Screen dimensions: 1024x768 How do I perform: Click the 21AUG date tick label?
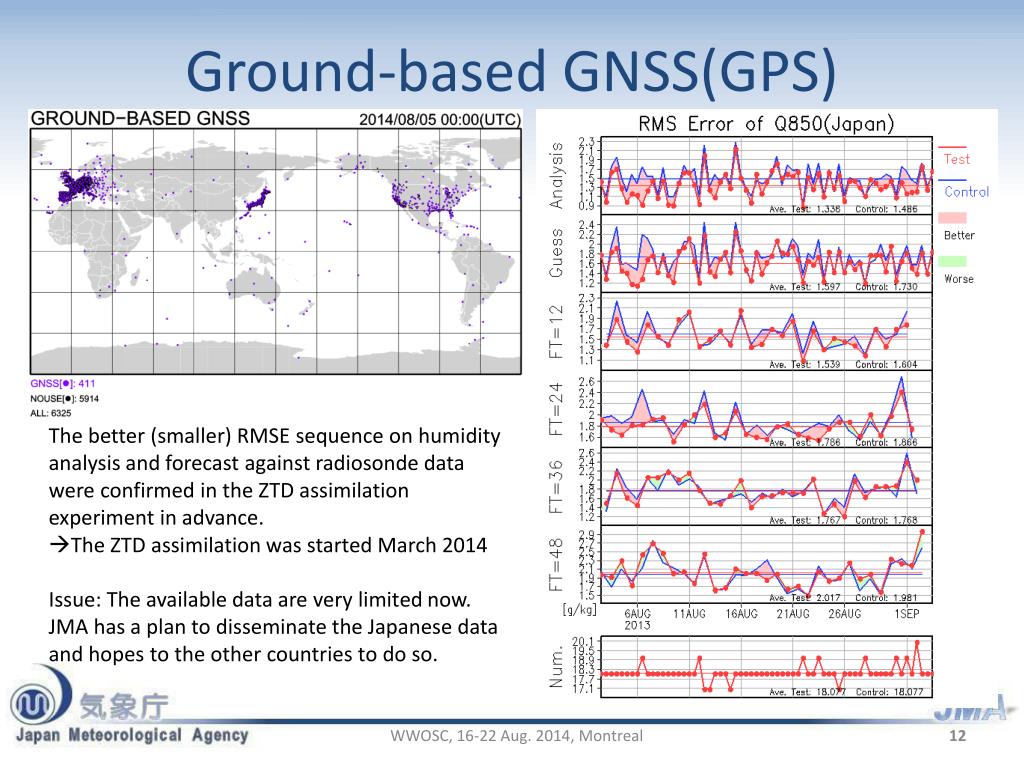(793, 614)
